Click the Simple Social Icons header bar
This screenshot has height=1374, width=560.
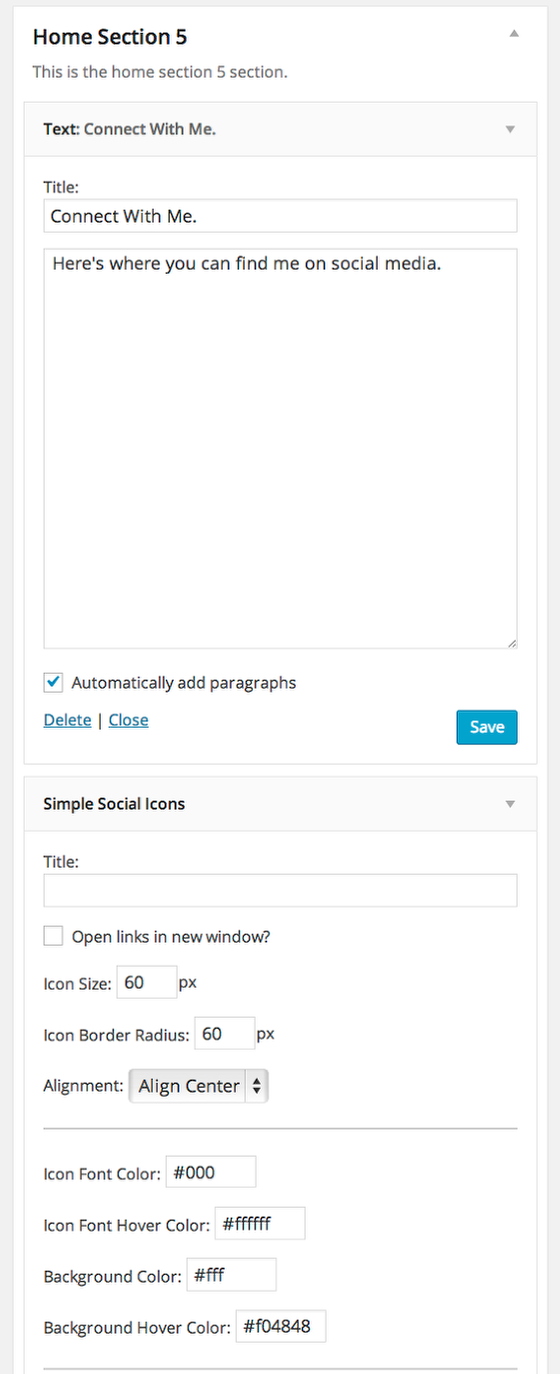click(x=280, y=804)
